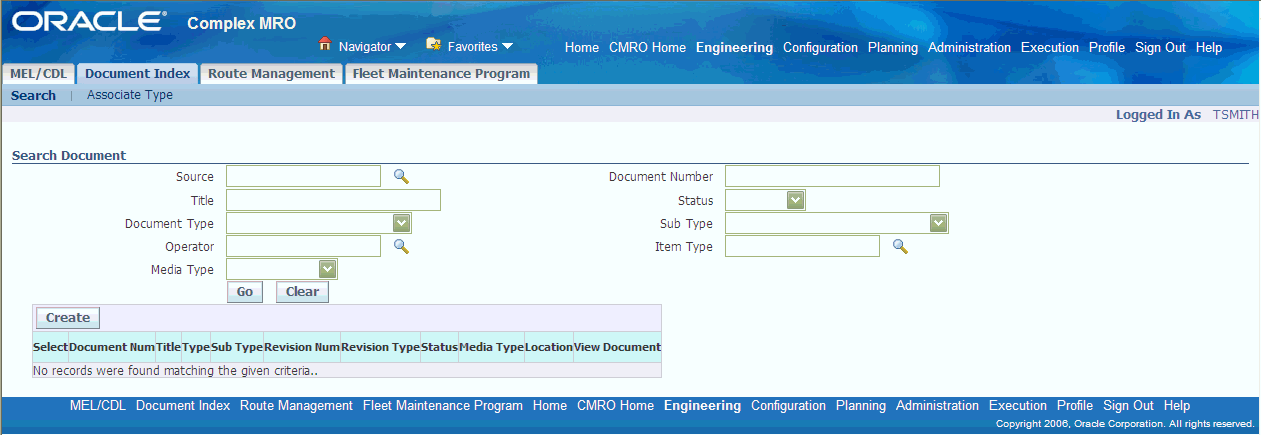Click the Favorites folder icon

[433, 44]
